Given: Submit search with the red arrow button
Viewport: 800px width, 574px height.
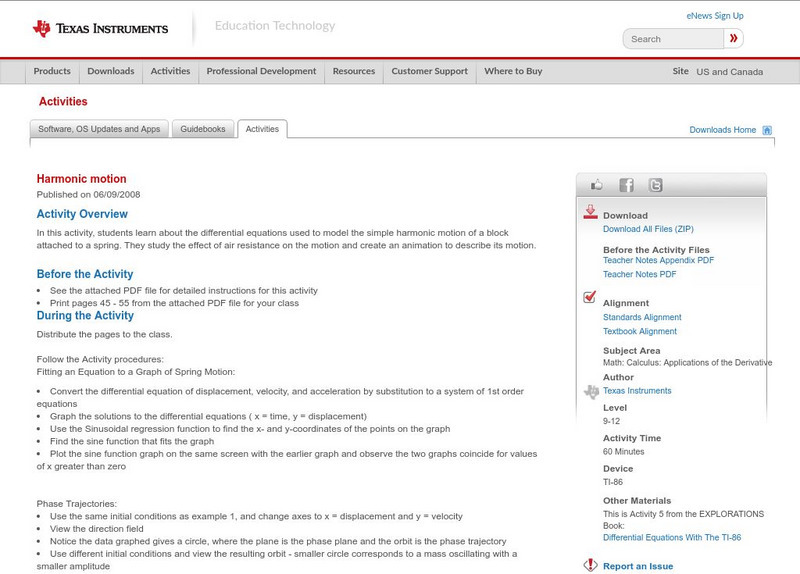Looking at the screenshot, I should pyautogui.click(x=733, y=38).
